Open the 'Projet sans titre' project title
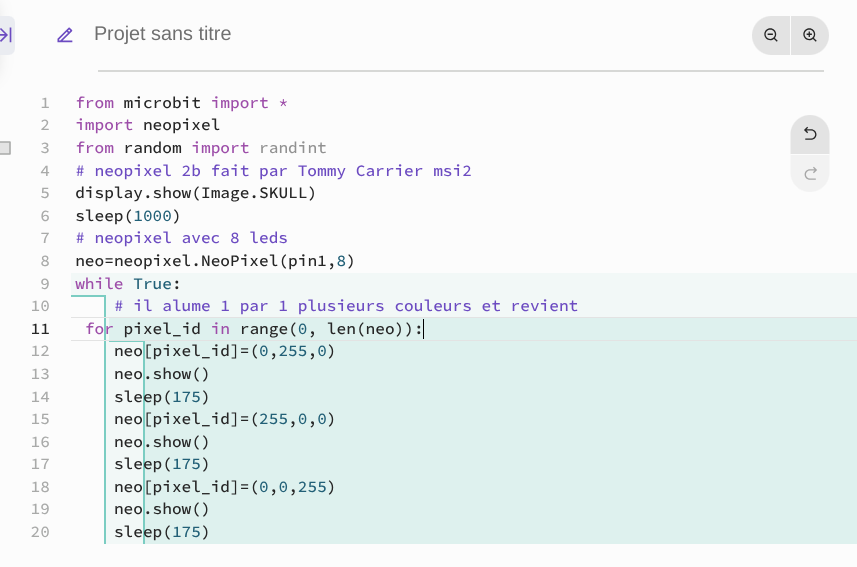 pos(162,34)
